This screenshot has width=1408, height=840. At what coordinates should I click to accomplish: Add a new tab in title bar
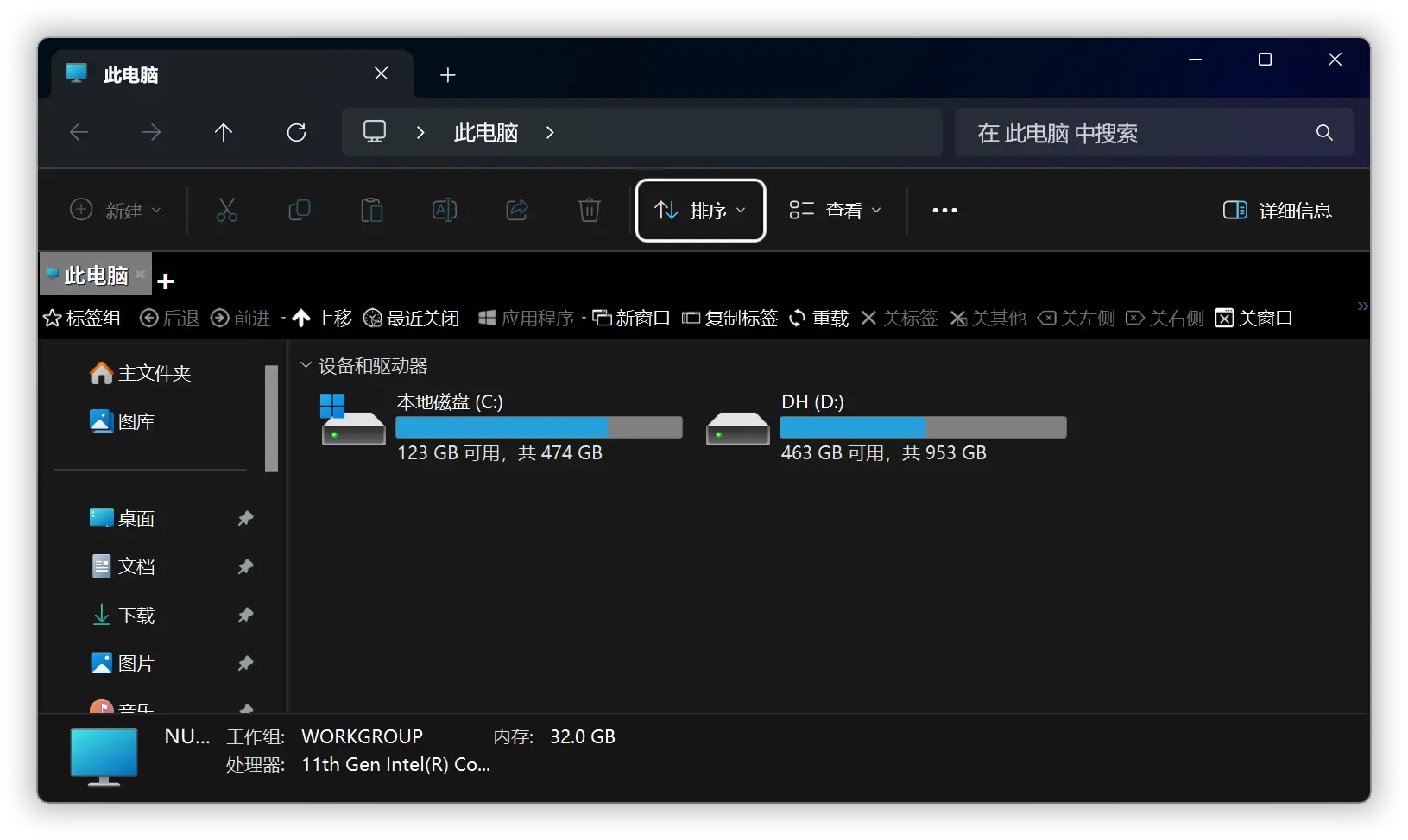(x=447, y=75)
